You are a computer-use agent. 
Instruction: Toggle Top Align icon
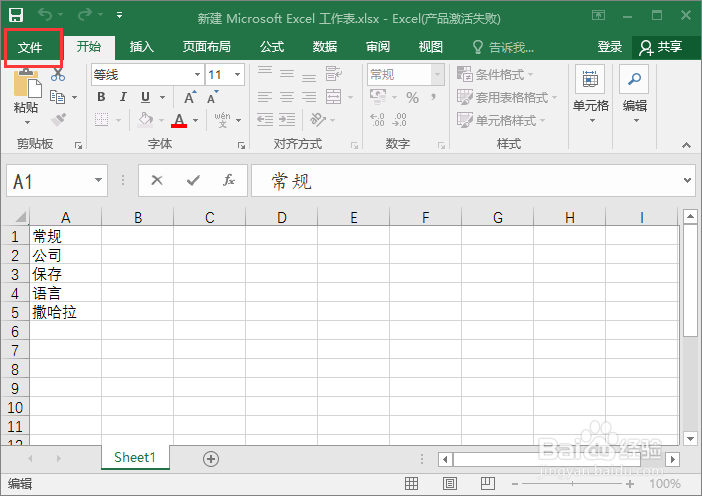coord(265,73)
